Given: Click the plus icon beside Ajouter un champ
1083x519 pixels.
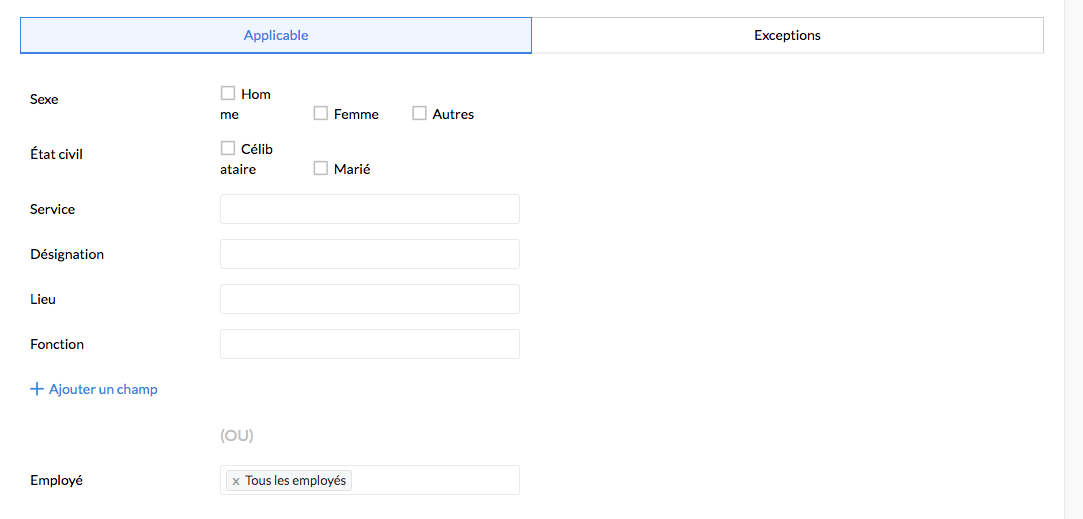Looking at the screenshot, I should pos(37,389).
